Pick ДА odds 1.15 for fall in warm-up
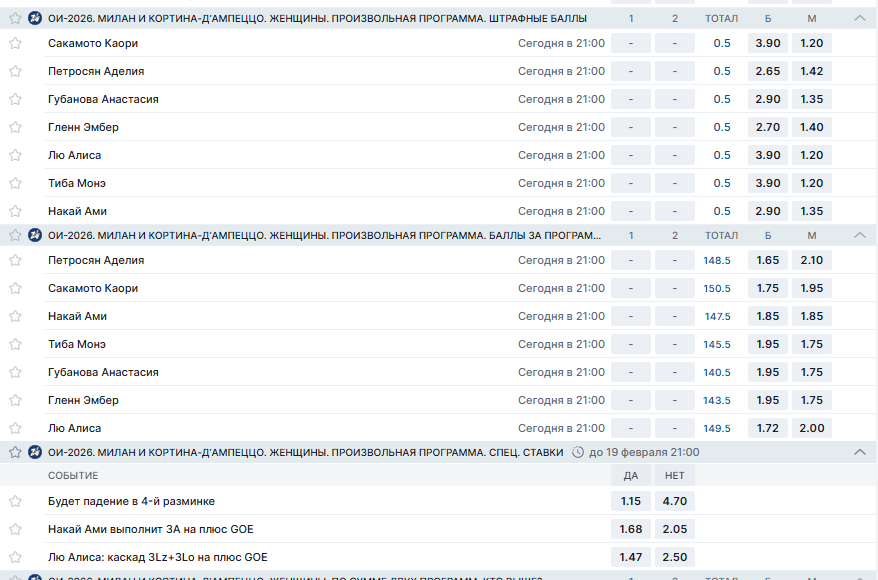878x580 pixels. 630,501
